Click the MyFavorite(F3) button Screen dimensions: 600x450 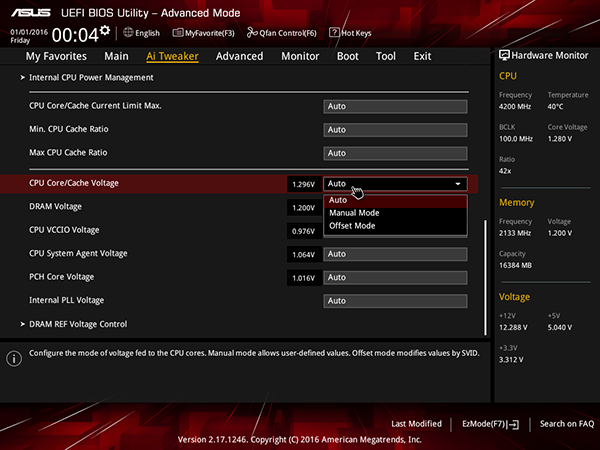(204, 33)
